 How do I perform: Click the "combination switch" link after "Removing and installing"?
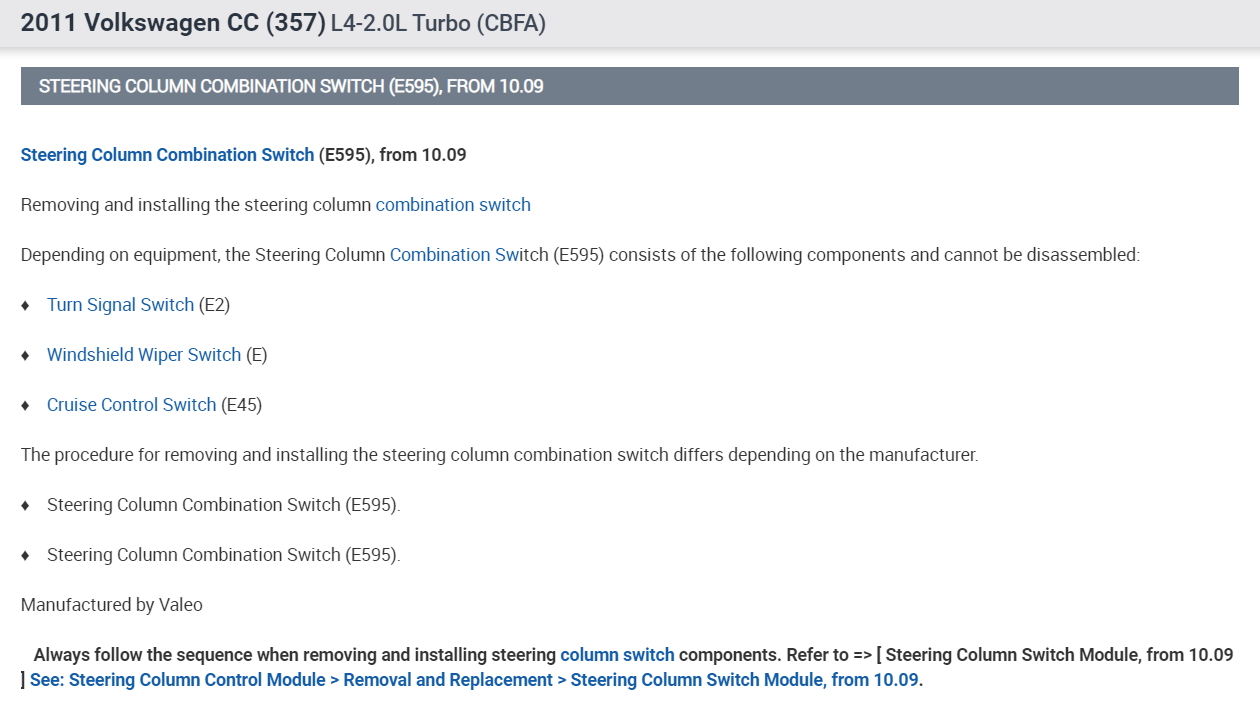(453, 205)
